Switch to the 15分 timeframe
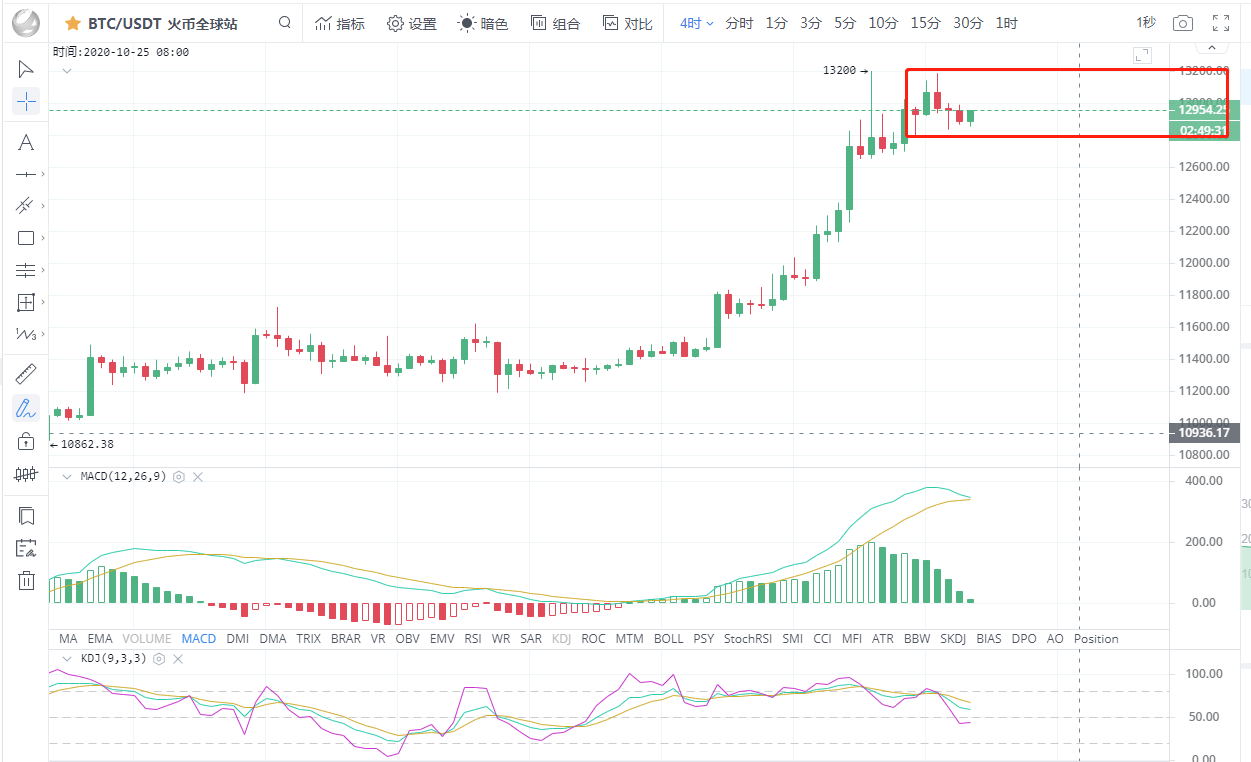Image resolution: width=1251 pixels, height=762 pixels. point(925,23)
